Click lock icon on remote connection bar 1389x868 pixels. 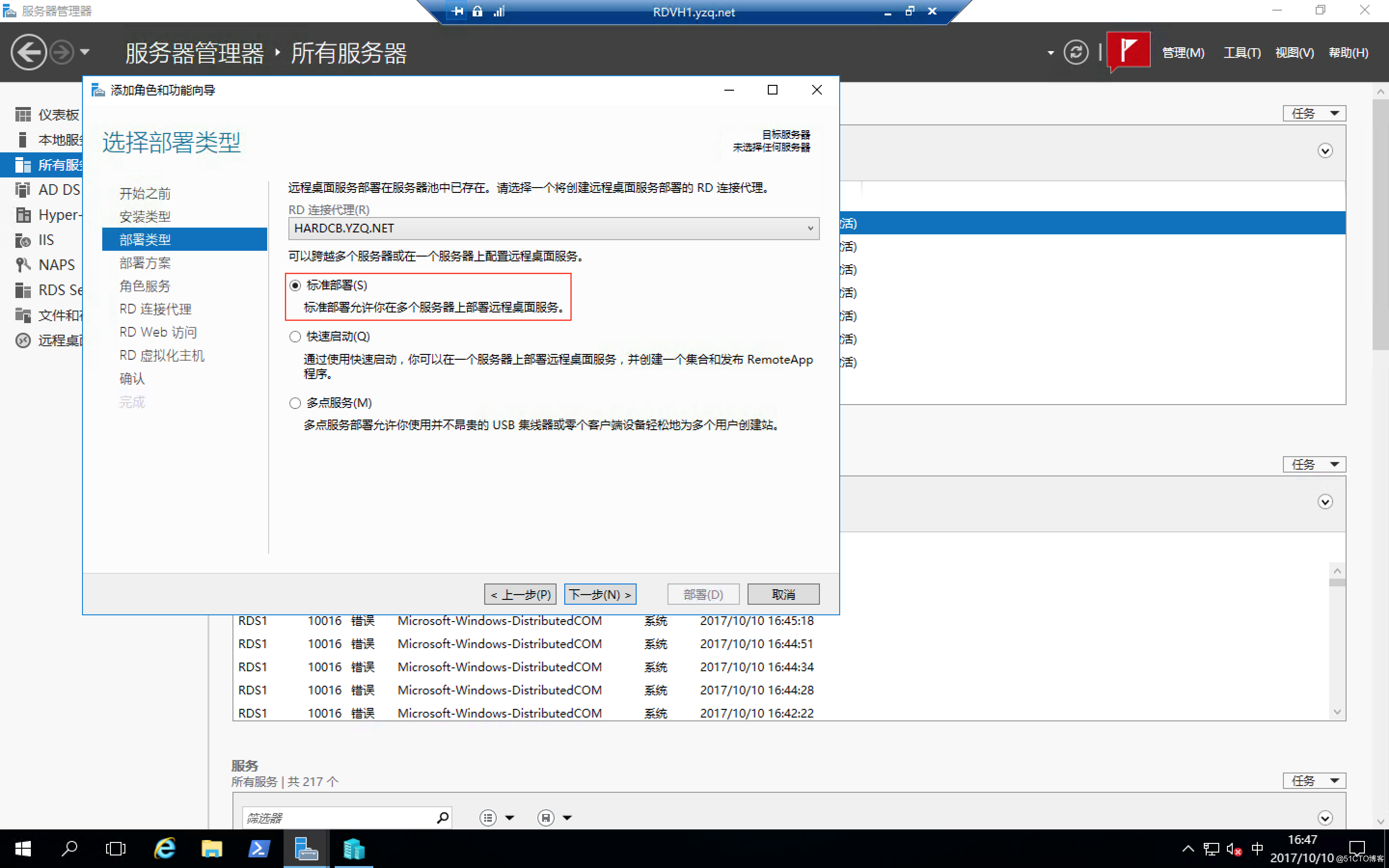[477, 11]
